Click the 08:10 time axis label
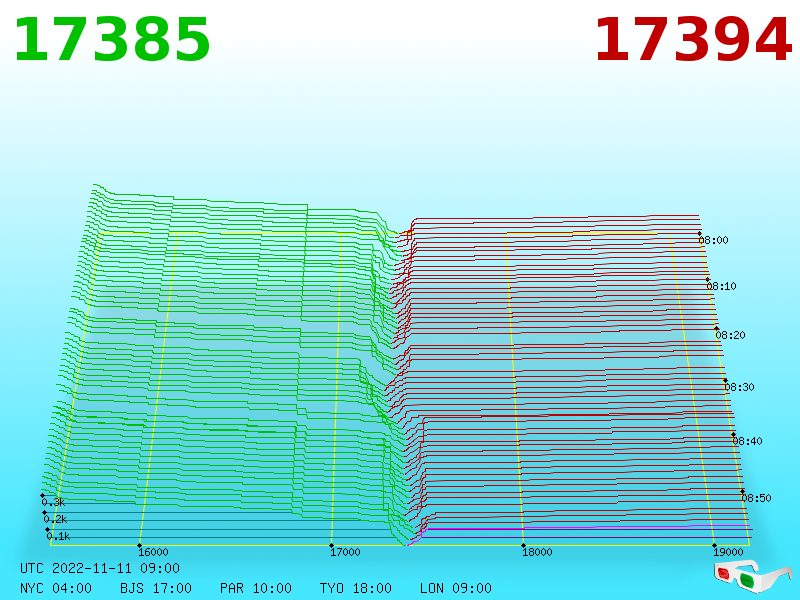This screenshot has width=800, height=600. coord(721,286)
